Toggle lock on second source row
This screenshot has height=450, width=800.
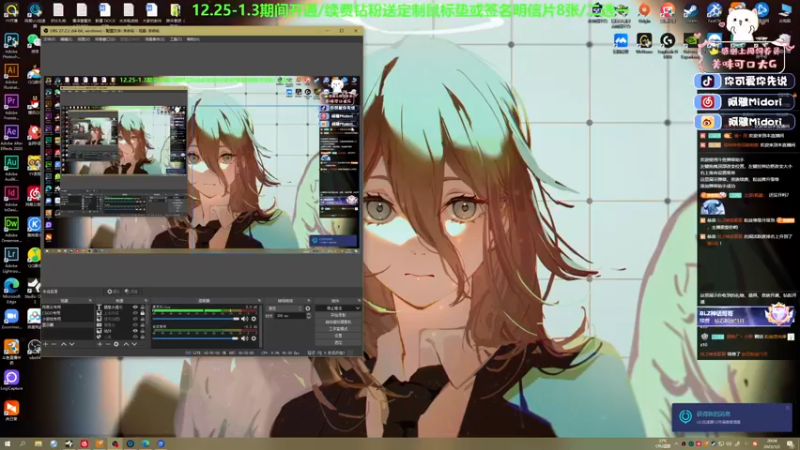pyautogui.click(x=142, y=313)
